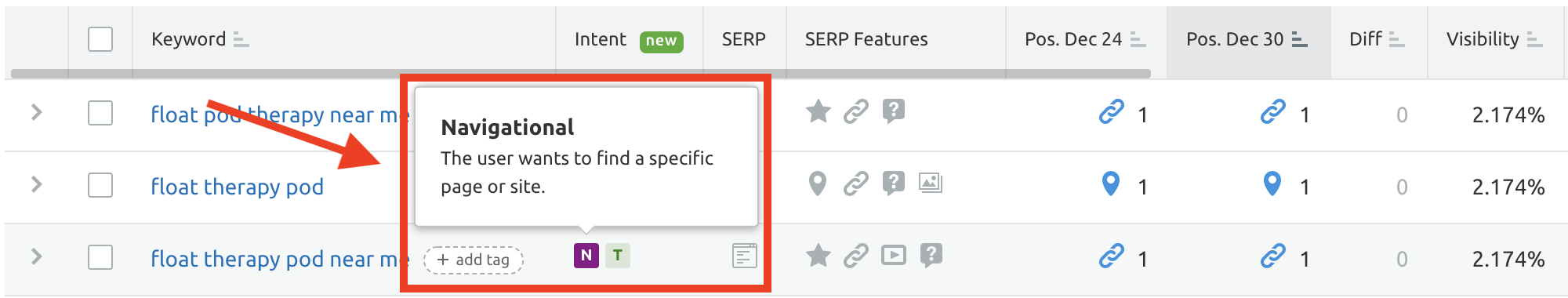Screen dimensions: 1568x298
Task: Click the add tag button
Action: pyautogui.click(x=474, y=260)
